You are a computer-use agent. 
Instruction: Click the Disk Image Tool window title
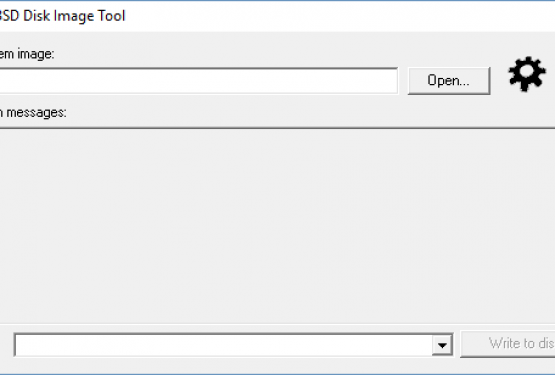[x=62, y=16]
